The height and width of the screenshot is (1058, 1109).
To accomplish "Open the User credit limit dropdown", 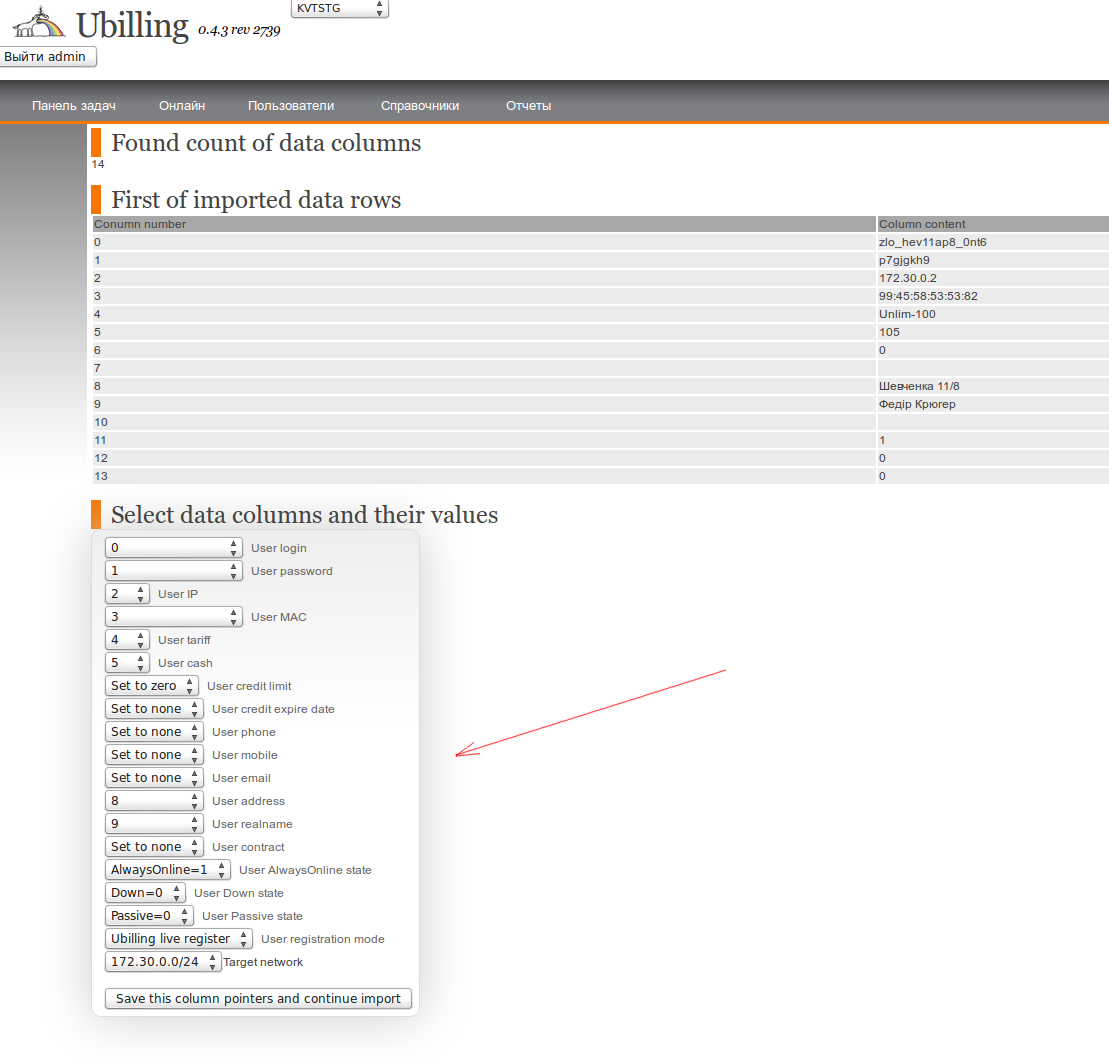I will click(152, 686).
